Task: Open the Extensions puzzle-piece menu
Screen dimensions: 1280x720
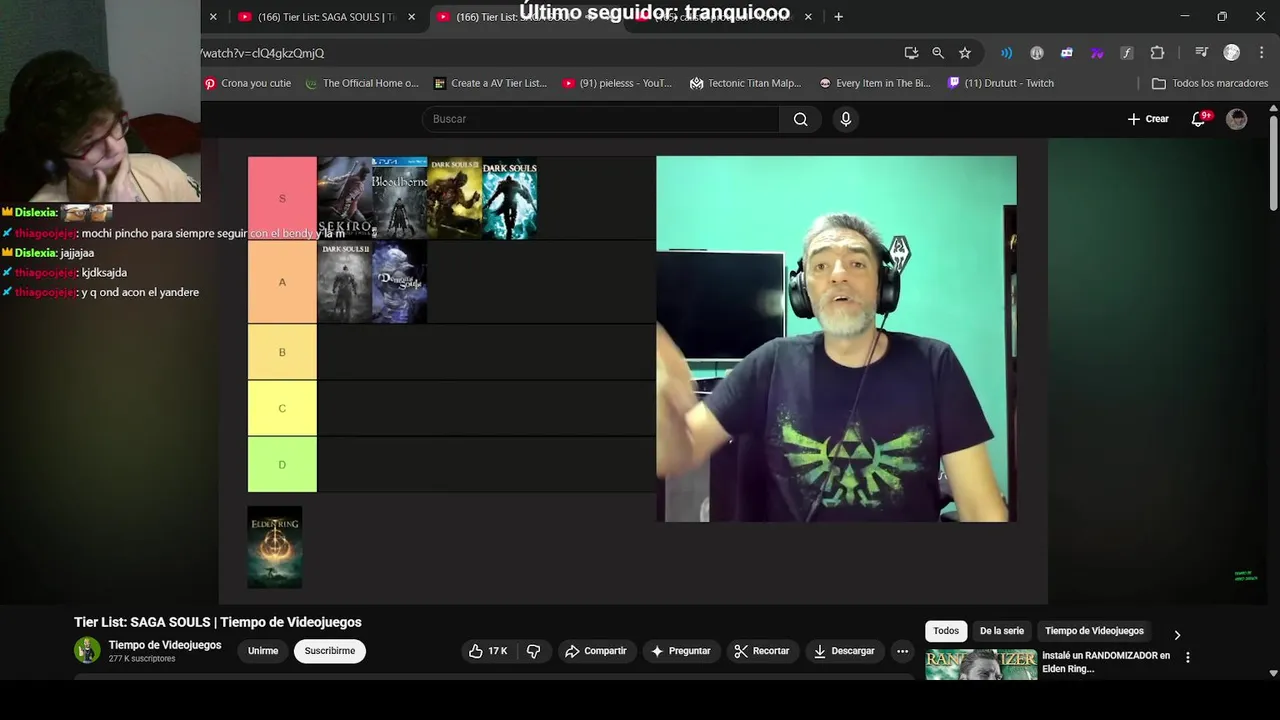Action: point(1157,53)
